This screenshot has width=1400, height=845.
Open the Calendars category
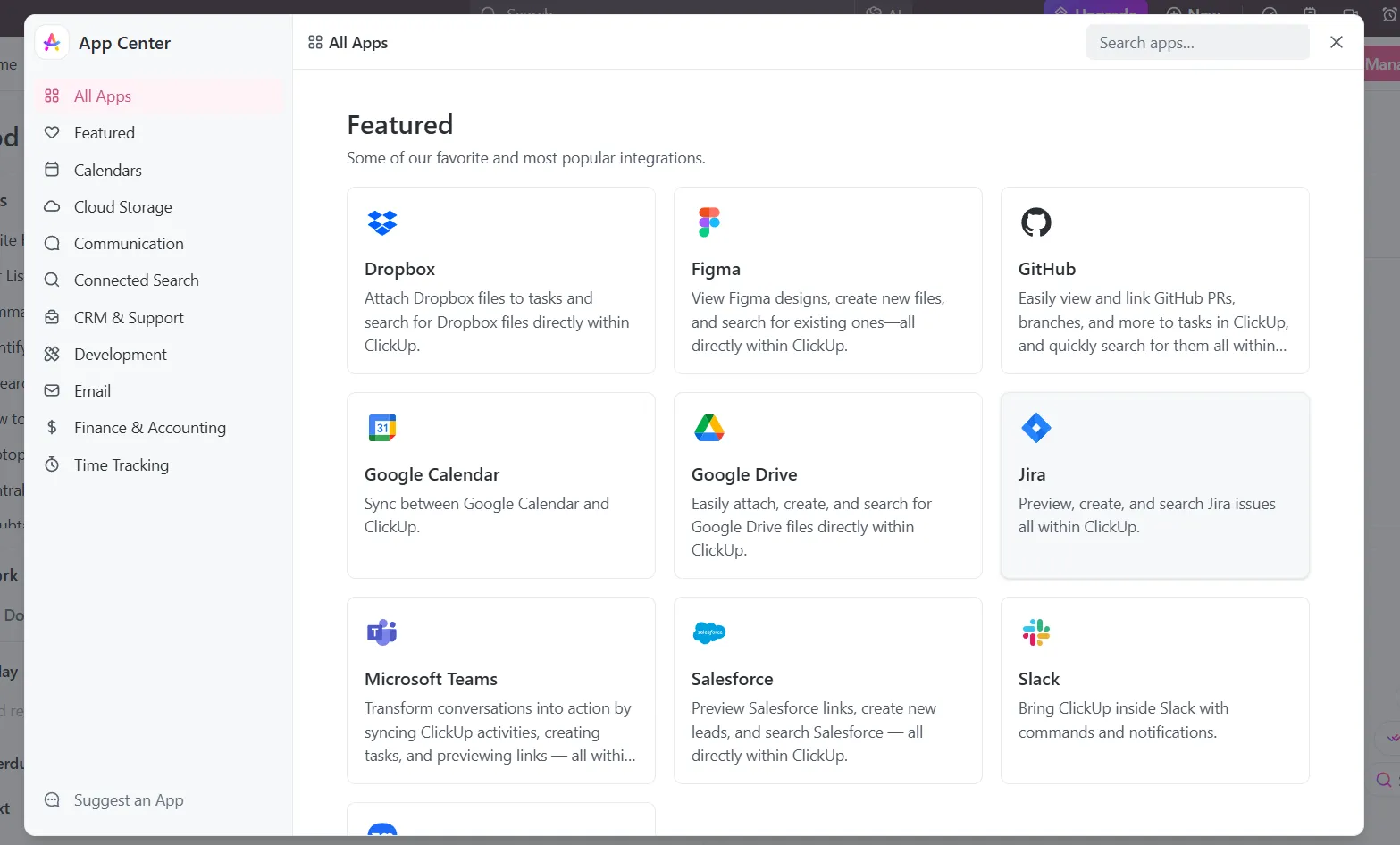coord(159,170)
